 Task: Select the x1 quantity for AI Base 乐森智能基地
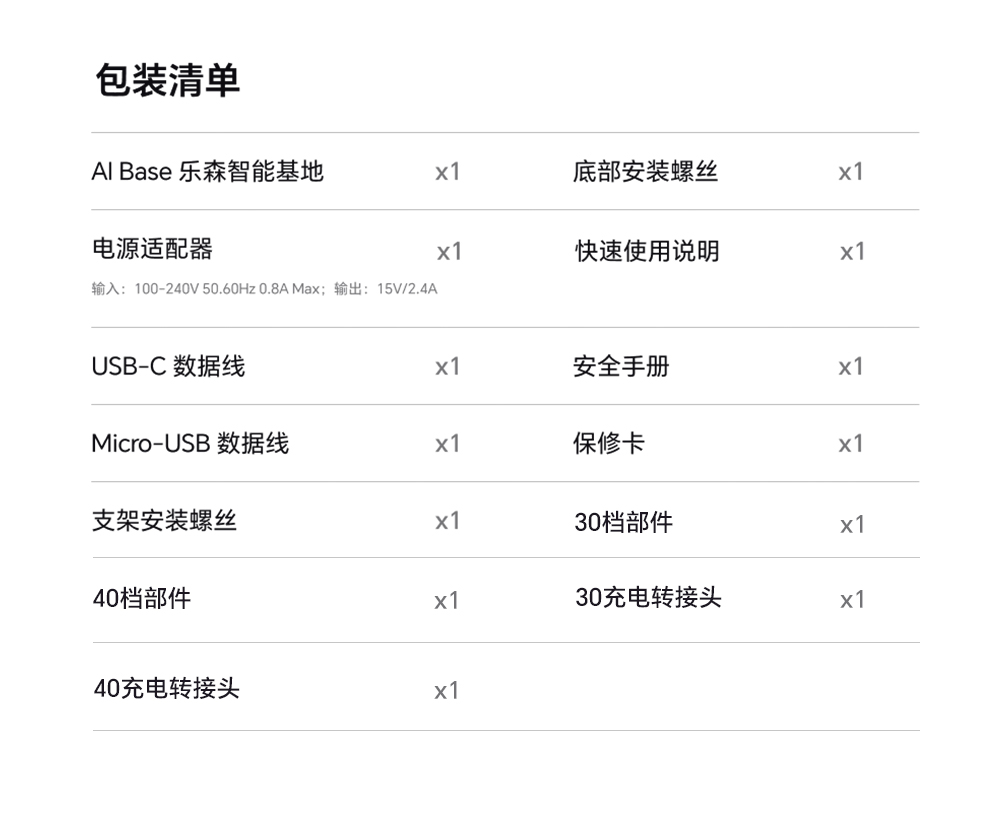point(448,172)
